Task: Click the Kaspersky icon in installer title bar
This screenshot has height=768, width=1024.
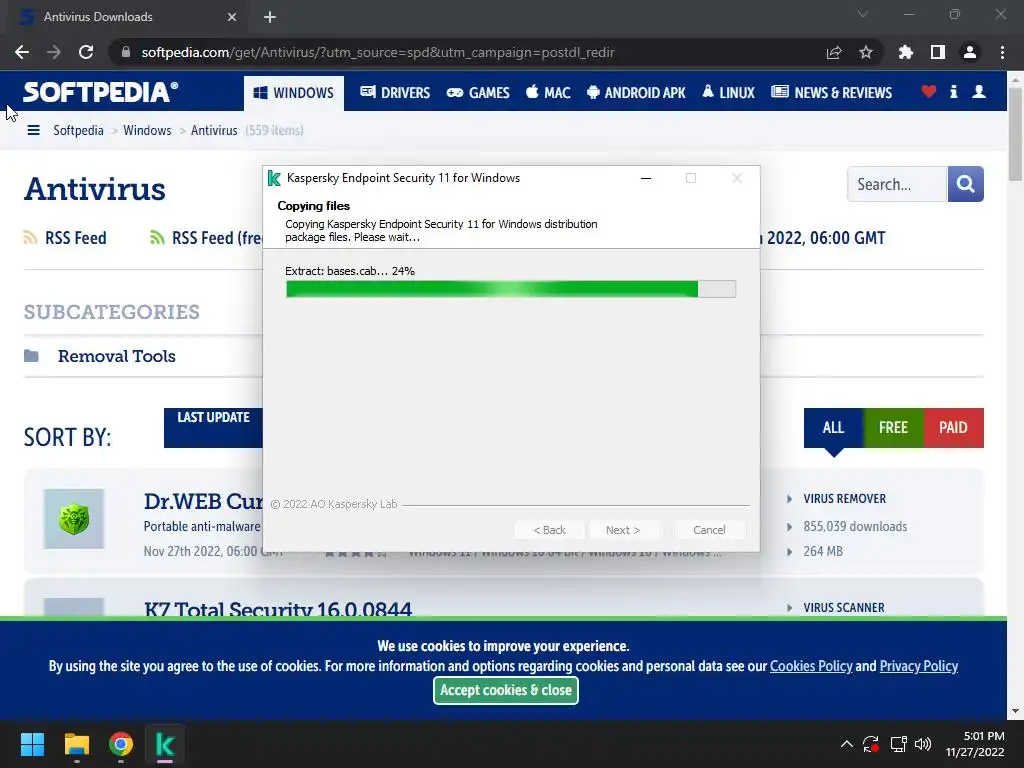Action: 274,178
